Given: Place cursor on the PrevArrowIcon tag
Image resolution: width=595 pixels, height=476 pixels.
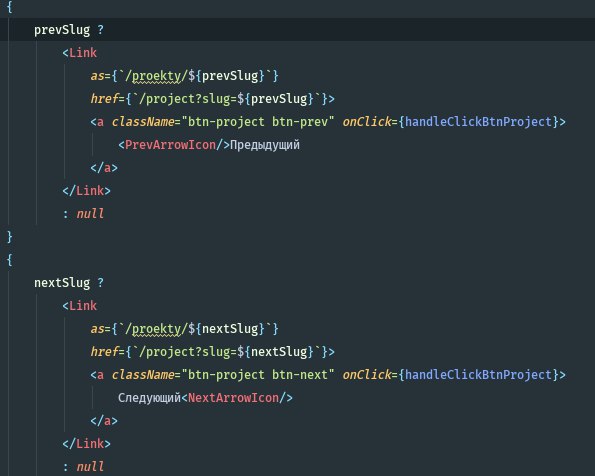Looking at the screenshot, I should coord(170,145).
